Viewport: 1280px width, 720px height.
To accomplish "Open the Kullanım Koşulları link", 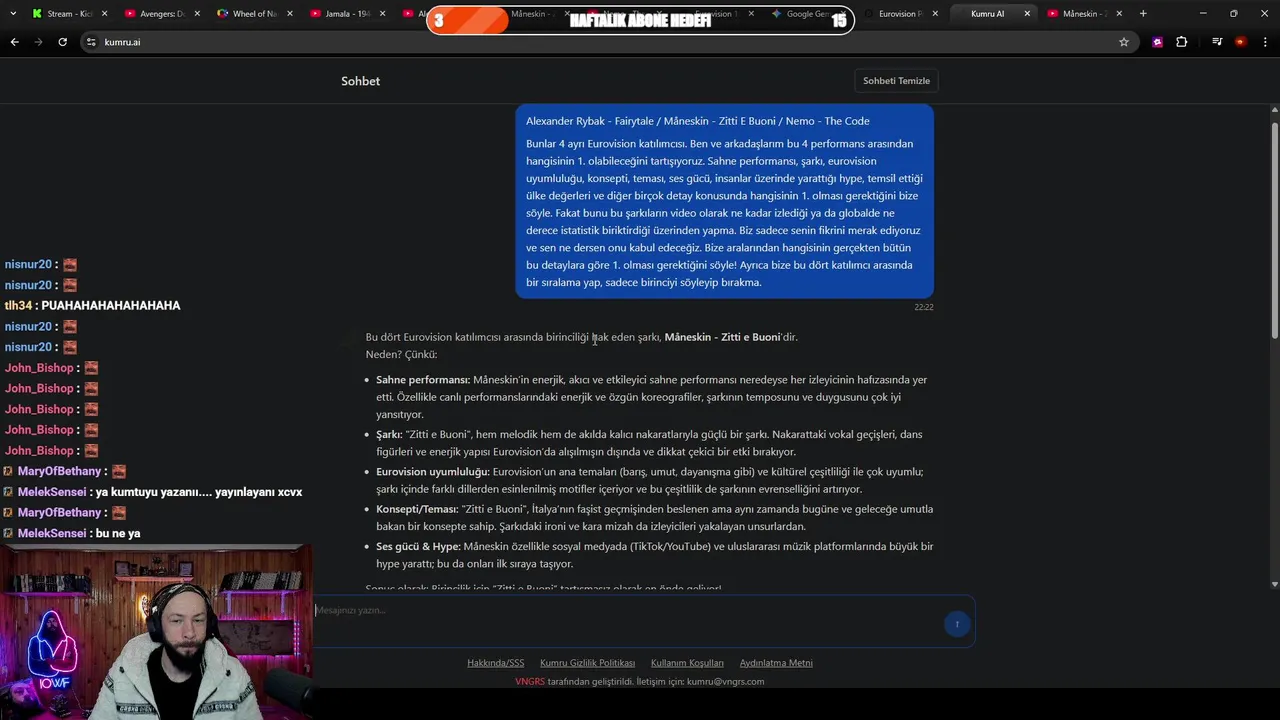I will [x=687, y=663].
